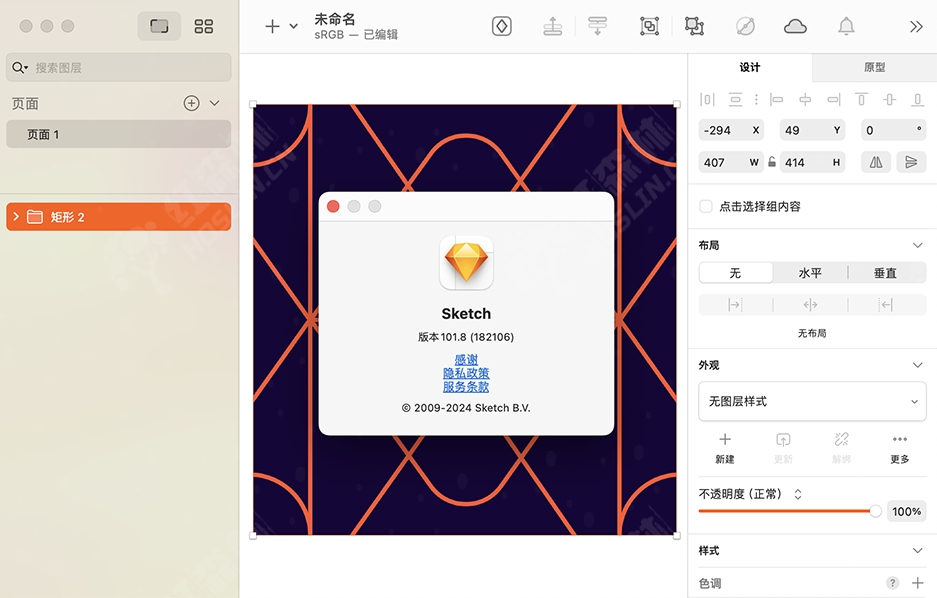Click distribute horizontally icon
Image resolution: width=937 pixels, height=598 pixels.
[707, 99]
